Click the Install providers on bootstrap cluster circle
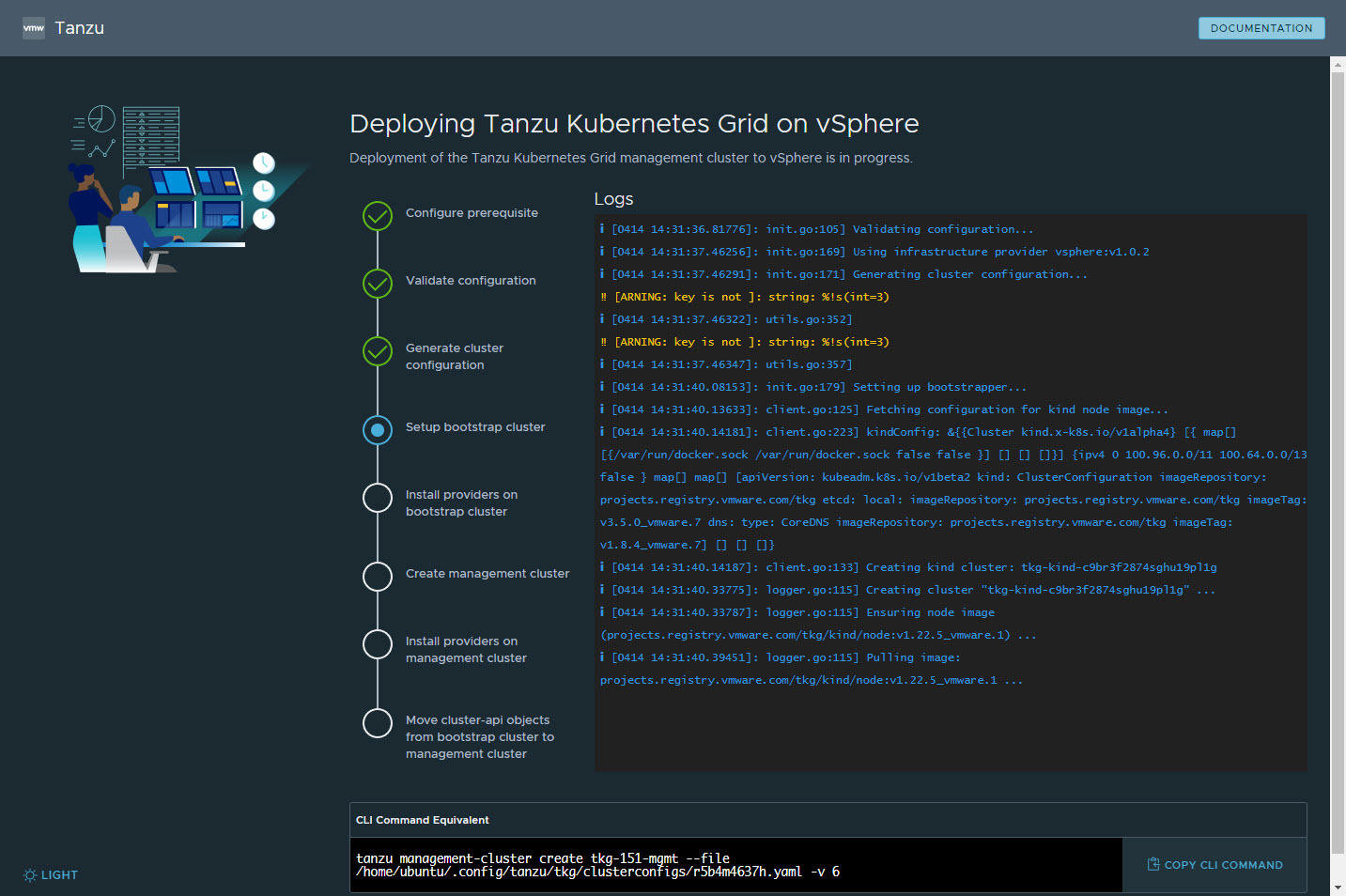 [378, 498]
